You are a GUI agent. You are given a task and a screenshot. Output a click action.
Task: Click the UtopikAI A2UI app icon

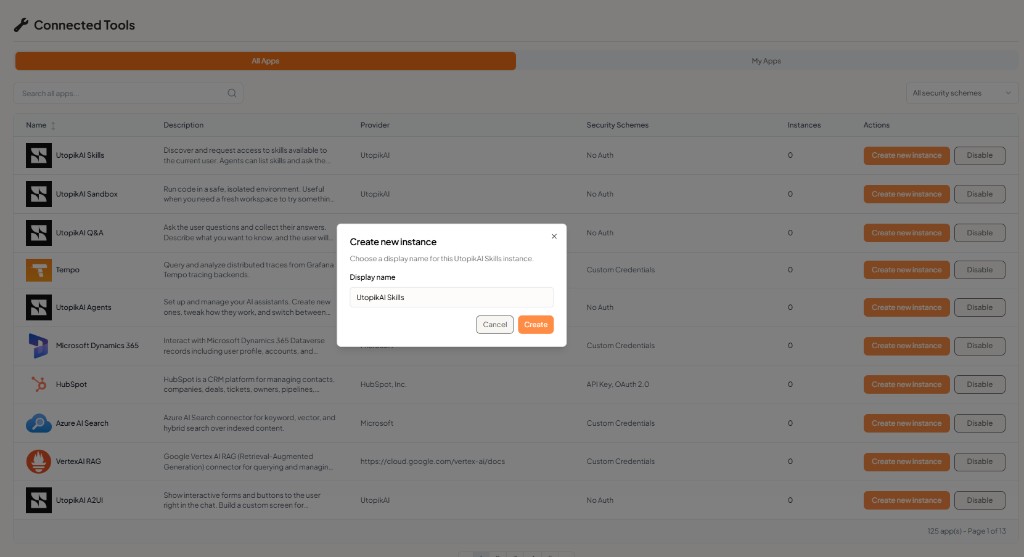tap(39, 500)
